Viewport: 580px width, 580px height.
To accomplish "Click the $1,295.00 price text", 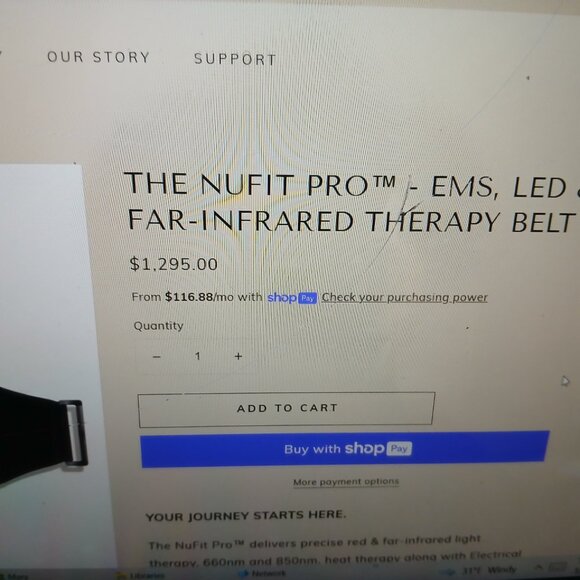I will [174, 264].
